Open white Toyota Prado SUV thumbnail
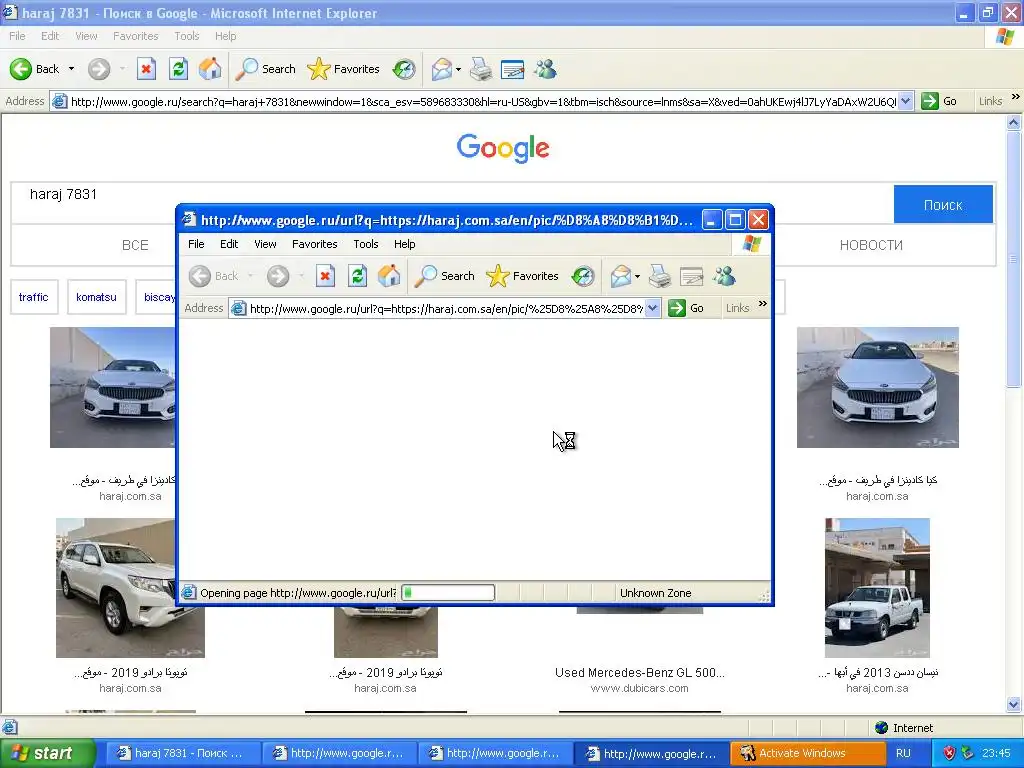Screen dimensions: 1024x768 point(131,588)
